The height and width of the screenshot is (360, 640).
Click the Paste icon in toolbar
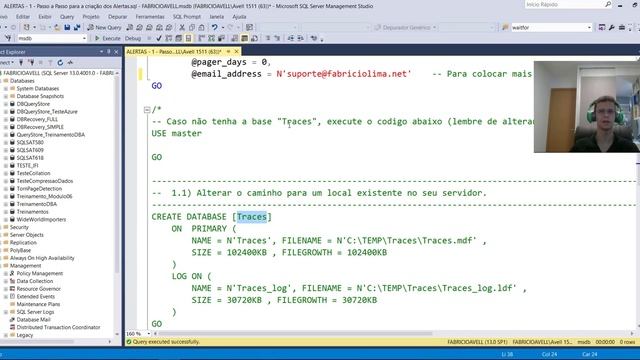(x=201, y=27)
